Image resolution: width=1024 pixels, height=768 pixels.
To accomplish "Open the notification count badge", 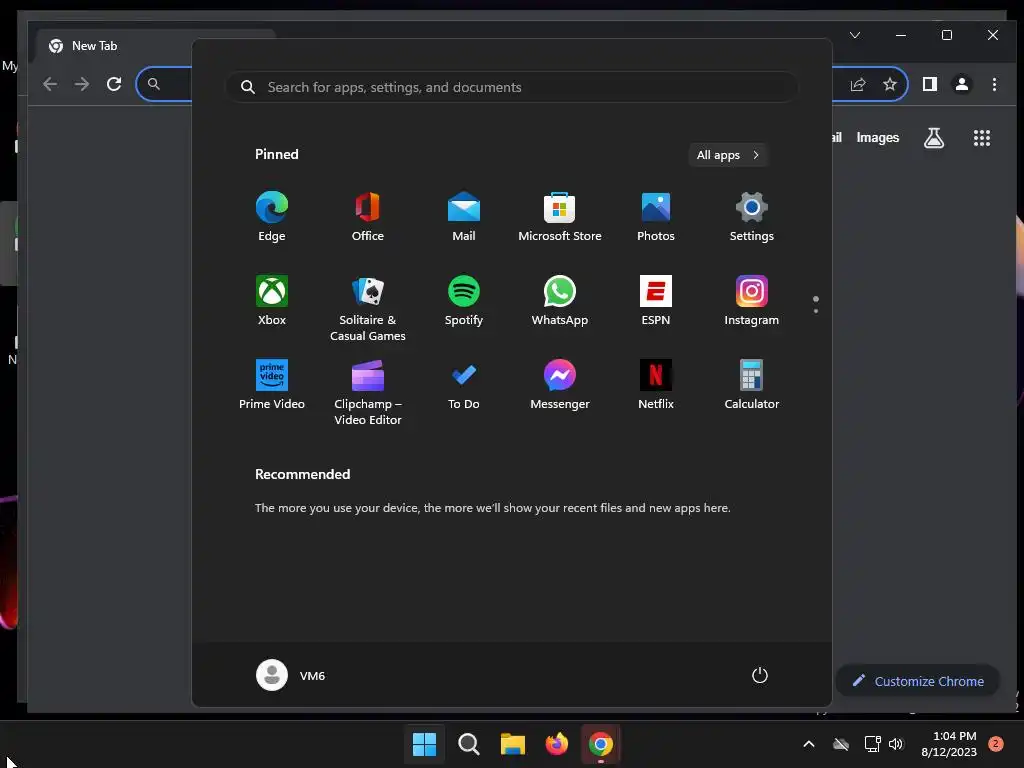I will pyautogui.click(x=996, y=744).
